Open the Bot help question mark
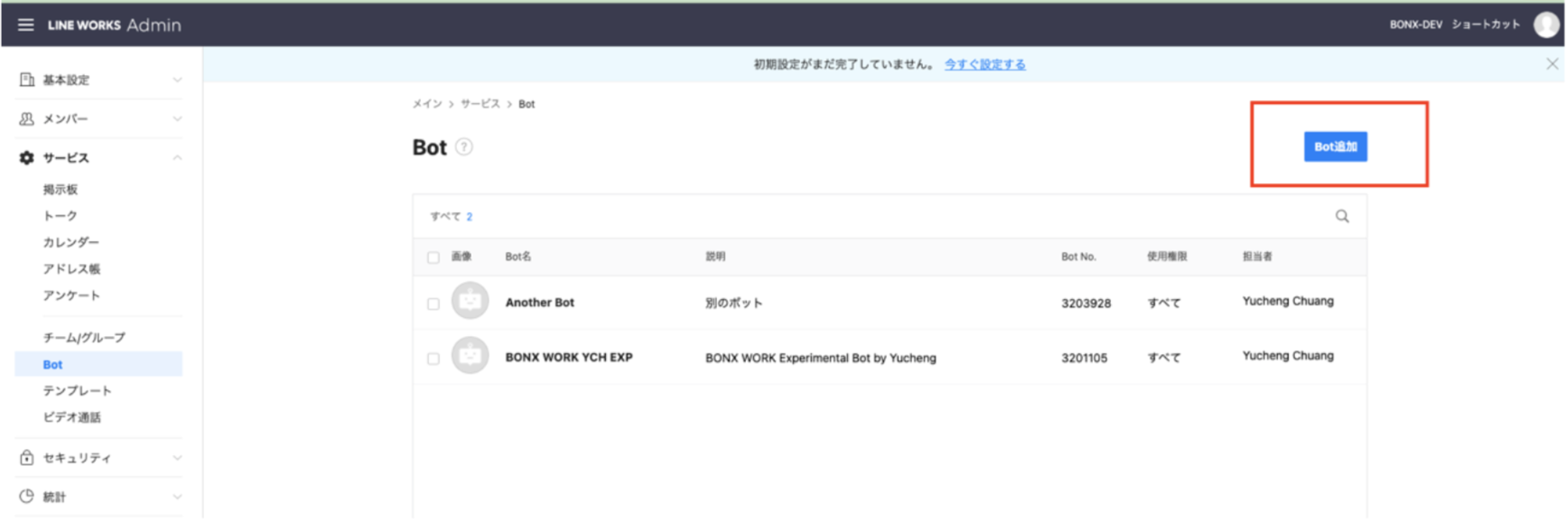 click(464, 147)
